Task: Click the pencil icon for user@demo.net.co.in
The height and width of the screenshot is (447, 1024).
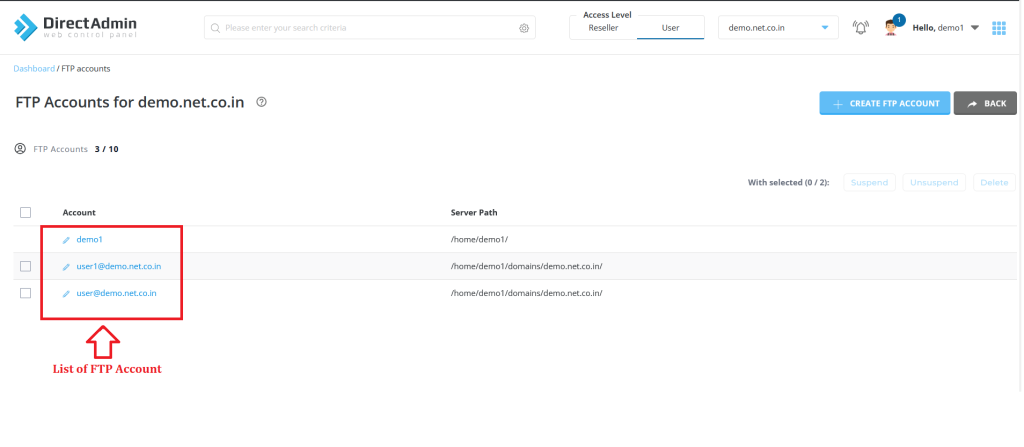Action: [x=66, y=293]
